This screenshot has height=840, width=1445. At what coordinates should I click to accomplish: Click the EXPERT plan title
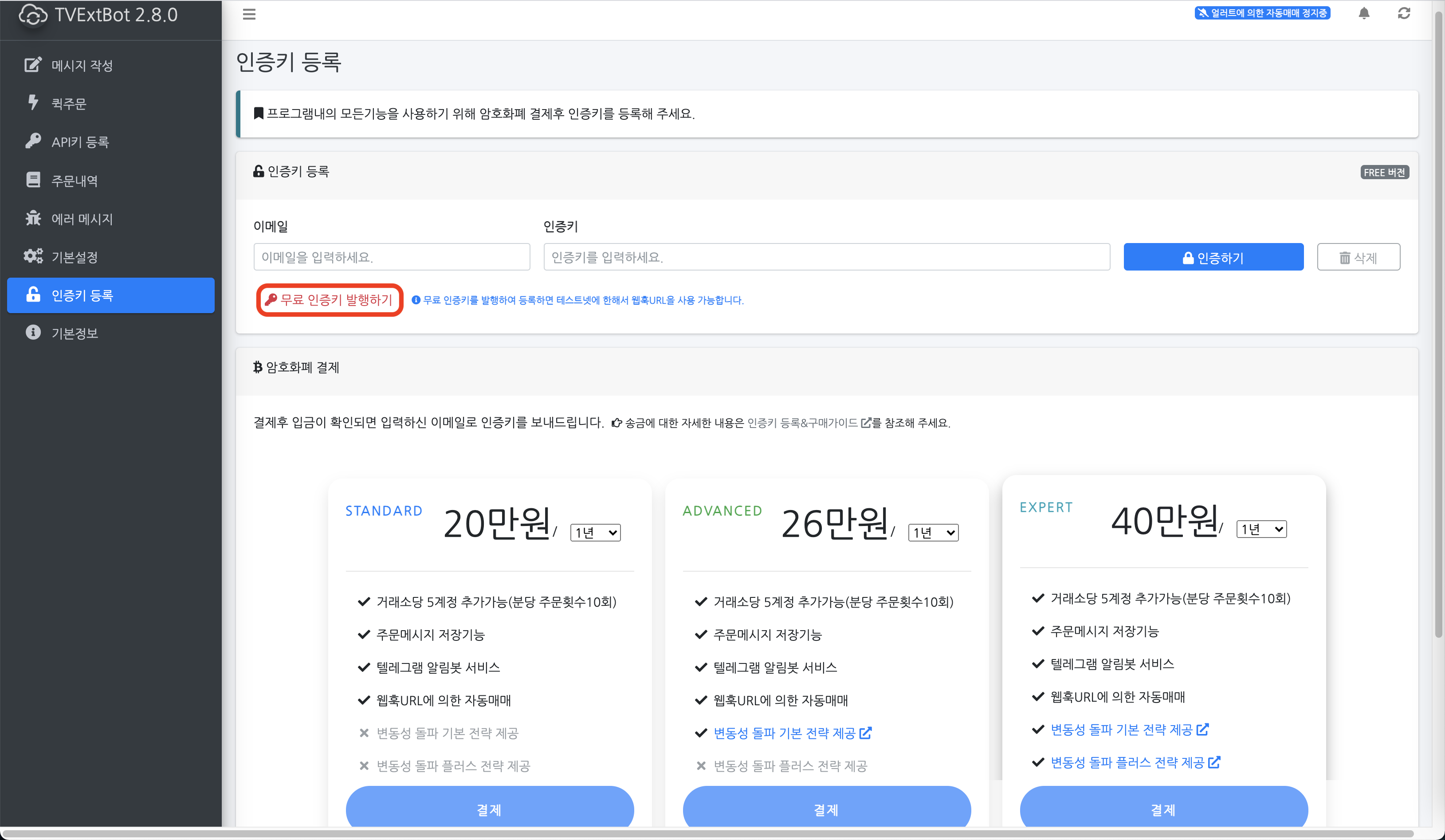tap(1046, 507)
